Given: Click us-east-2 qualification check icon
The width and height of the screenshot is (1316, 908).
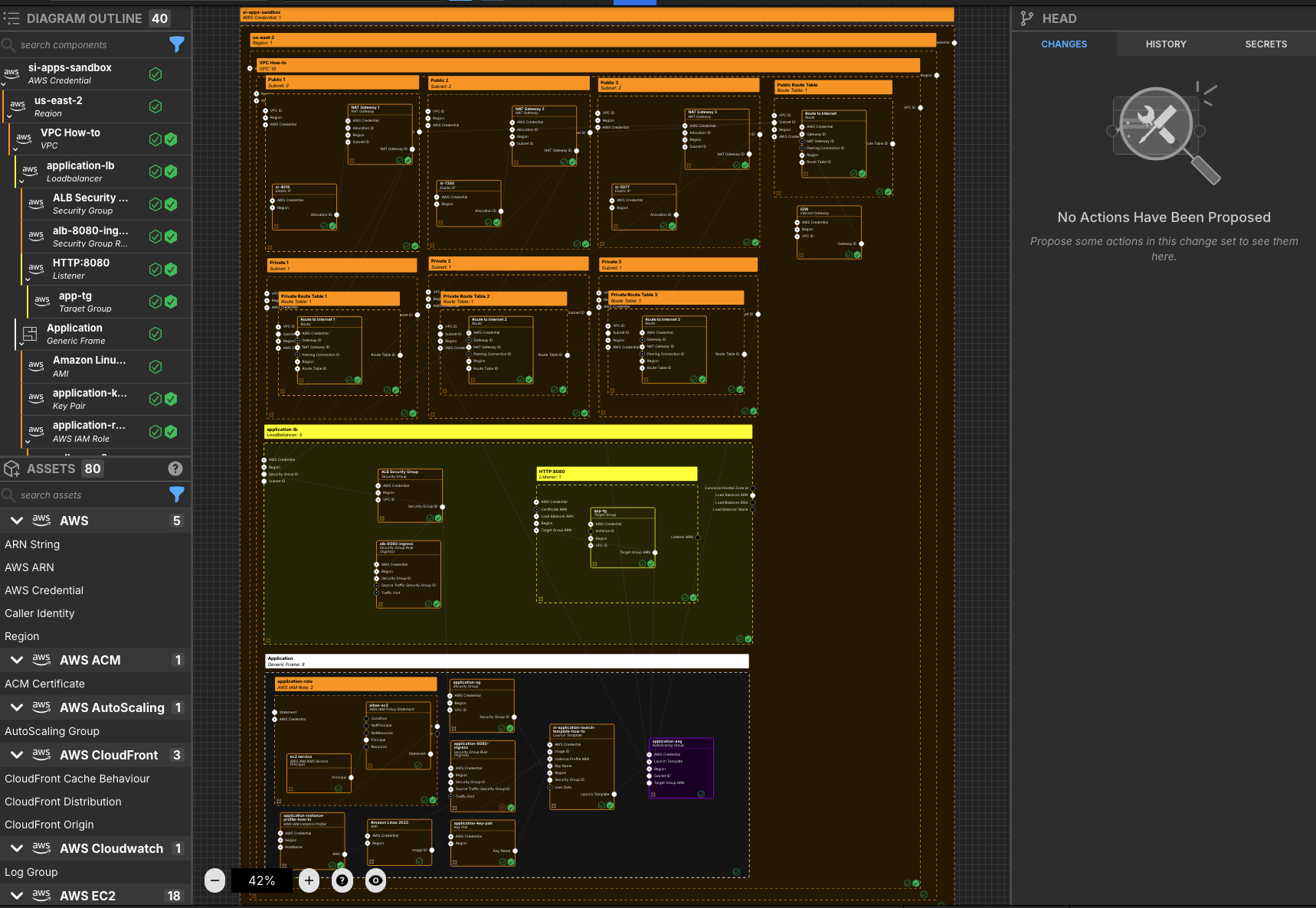Looking at the screenshot, I should pyautogui.click(x=155, y=106).
